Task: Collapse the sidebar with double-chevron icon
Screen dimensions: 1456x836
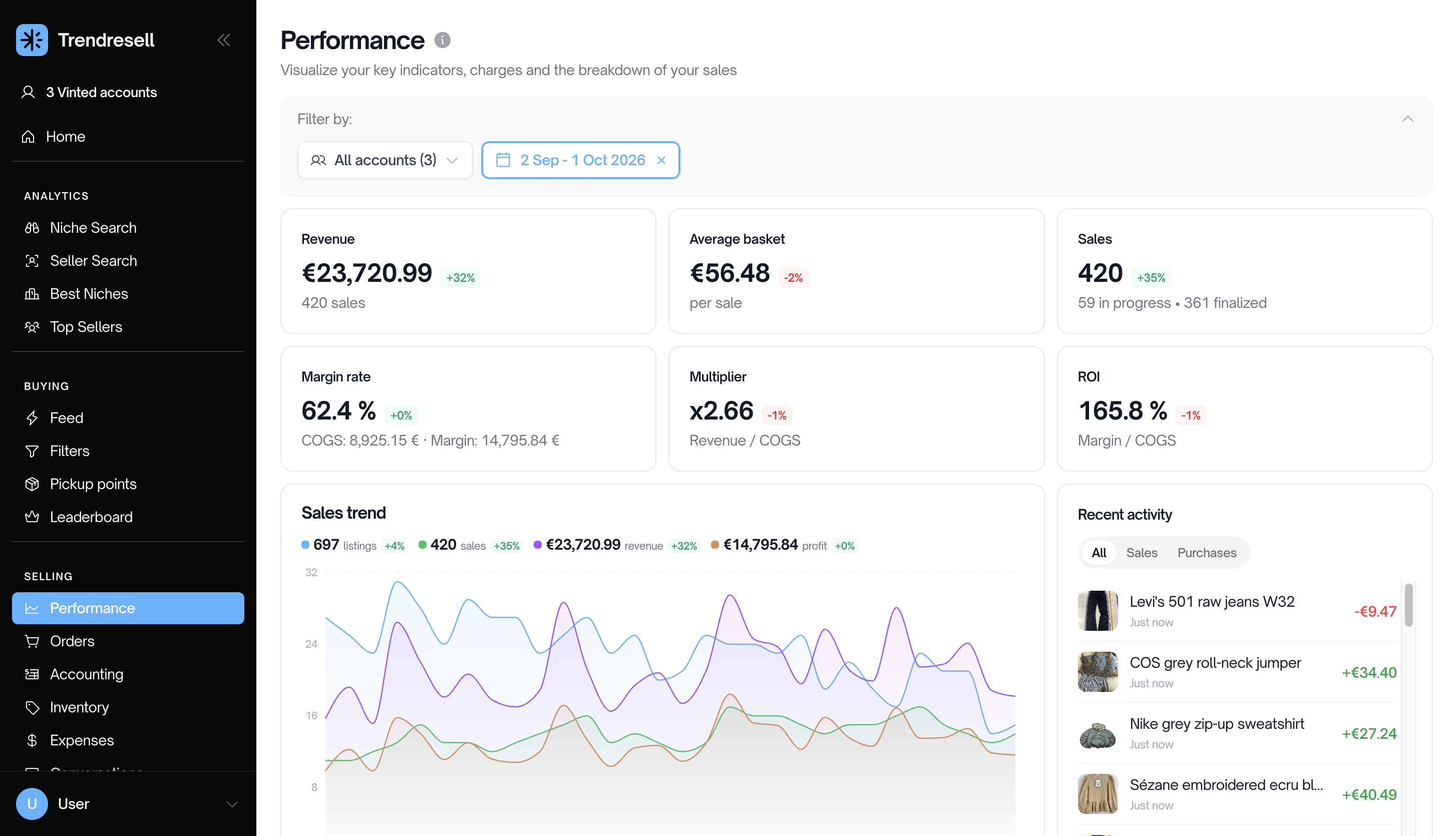Action: click(224, 40)
